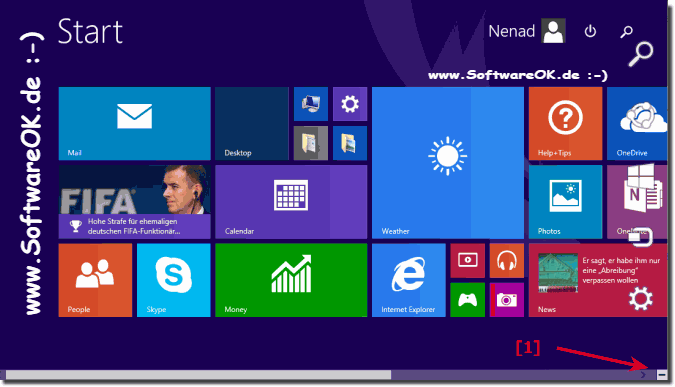Click the Nenad user name

511,31
